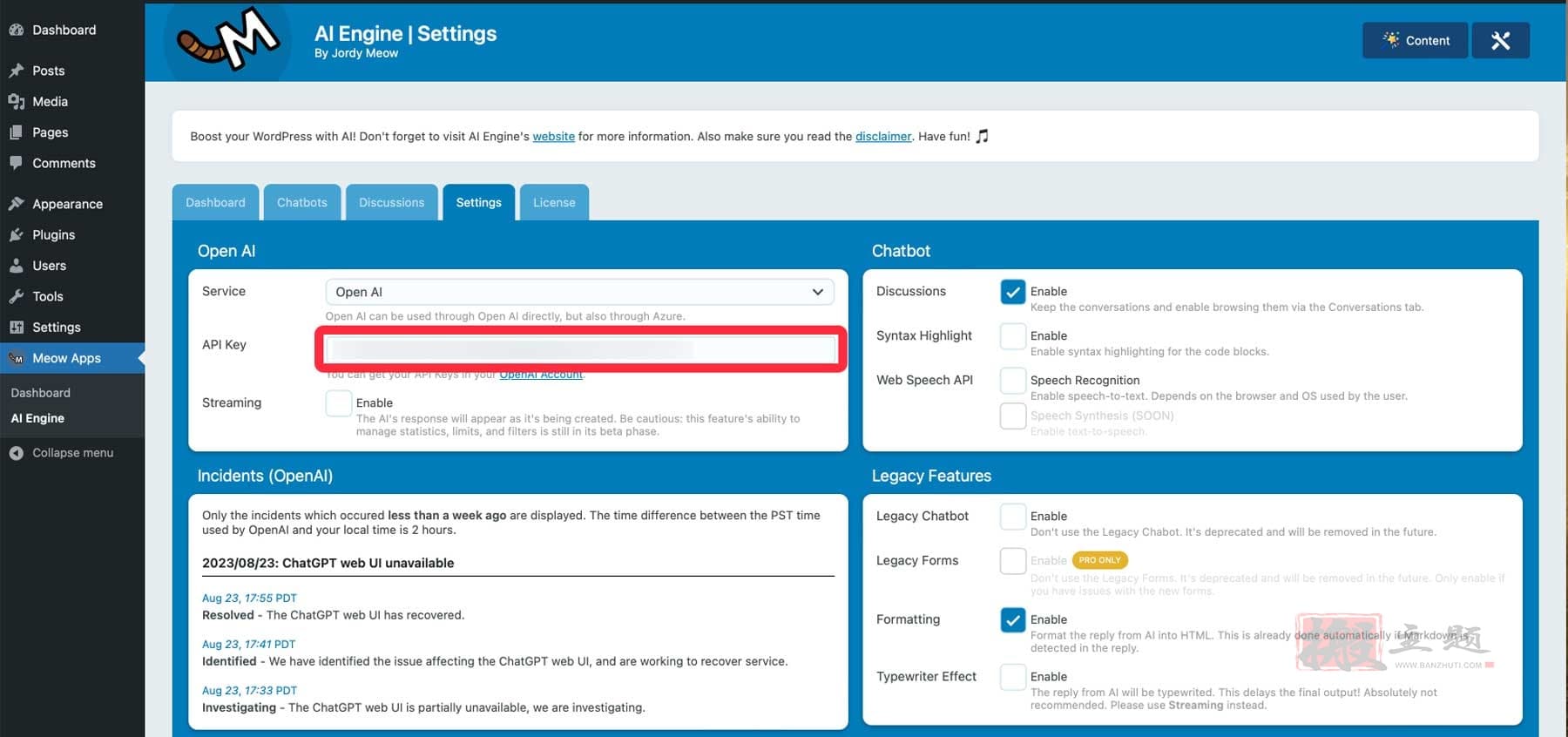Click the Collapse menu arrow icon

click(16, 453)
